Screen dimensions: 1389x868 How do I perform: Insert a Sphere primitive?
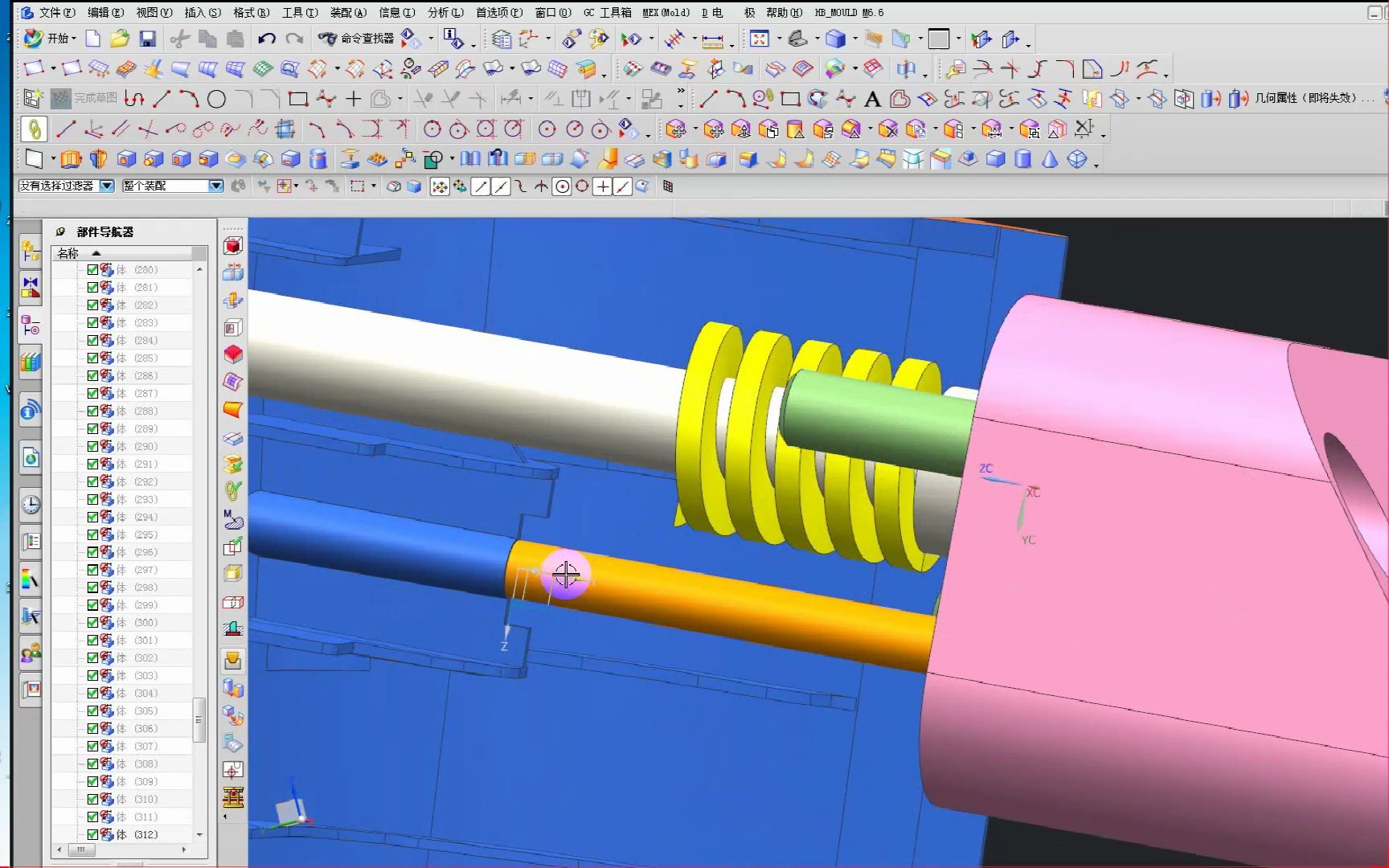[1077, 159]
